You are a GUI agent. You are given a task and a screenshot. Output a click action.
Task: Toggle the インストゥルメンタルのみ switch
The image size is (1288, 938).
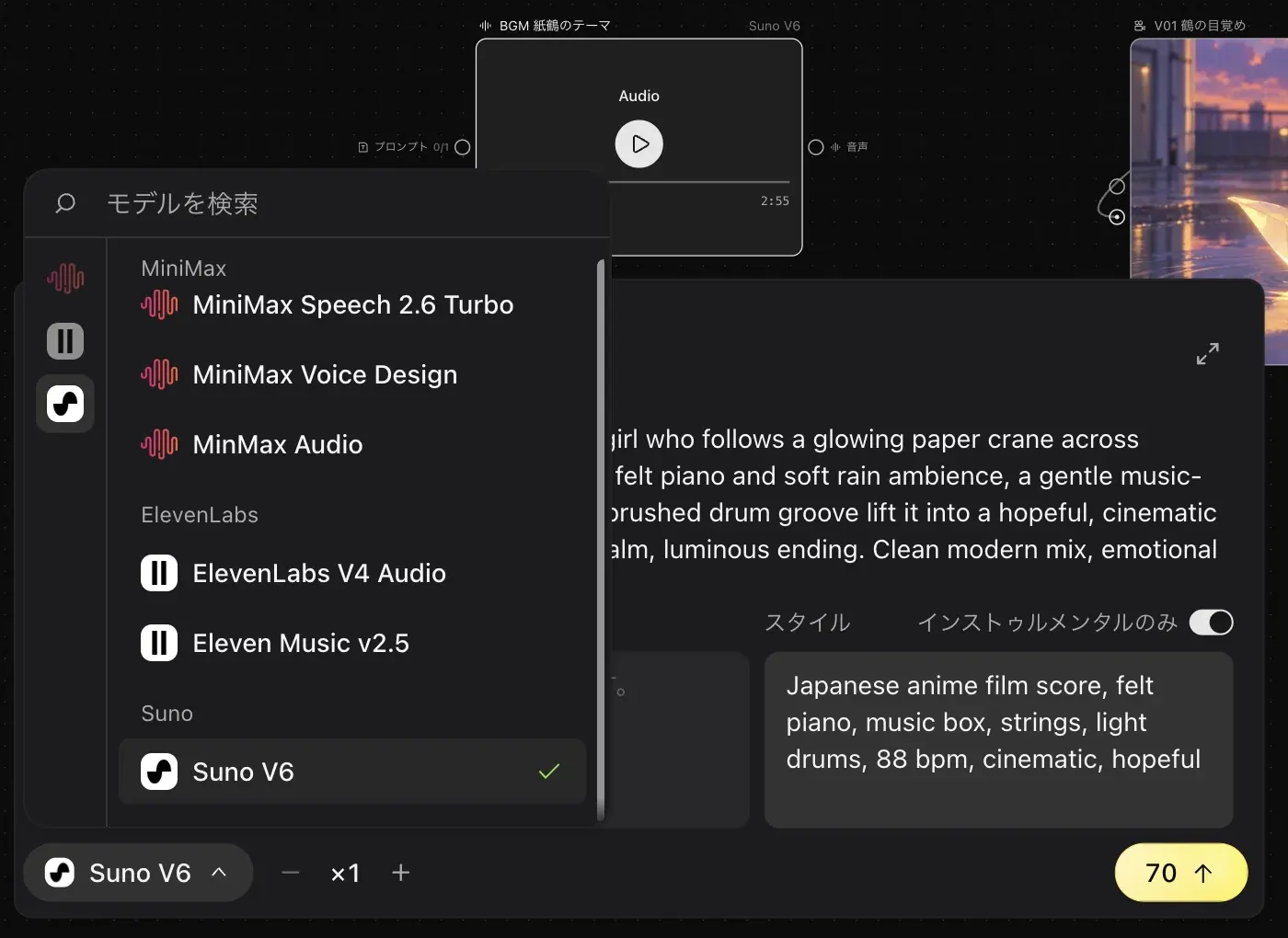pyautogui.click(x=1211, y=623)
